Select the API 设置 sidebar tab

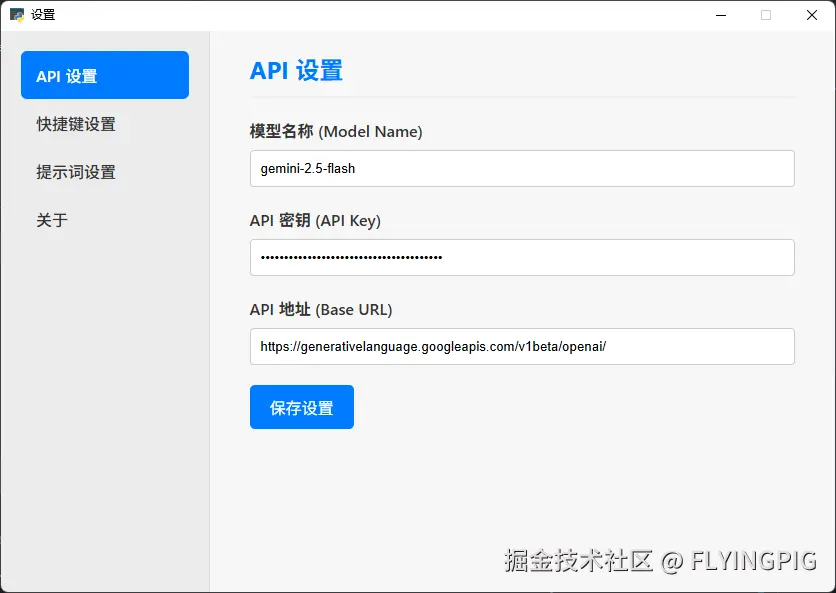[105, 75]
